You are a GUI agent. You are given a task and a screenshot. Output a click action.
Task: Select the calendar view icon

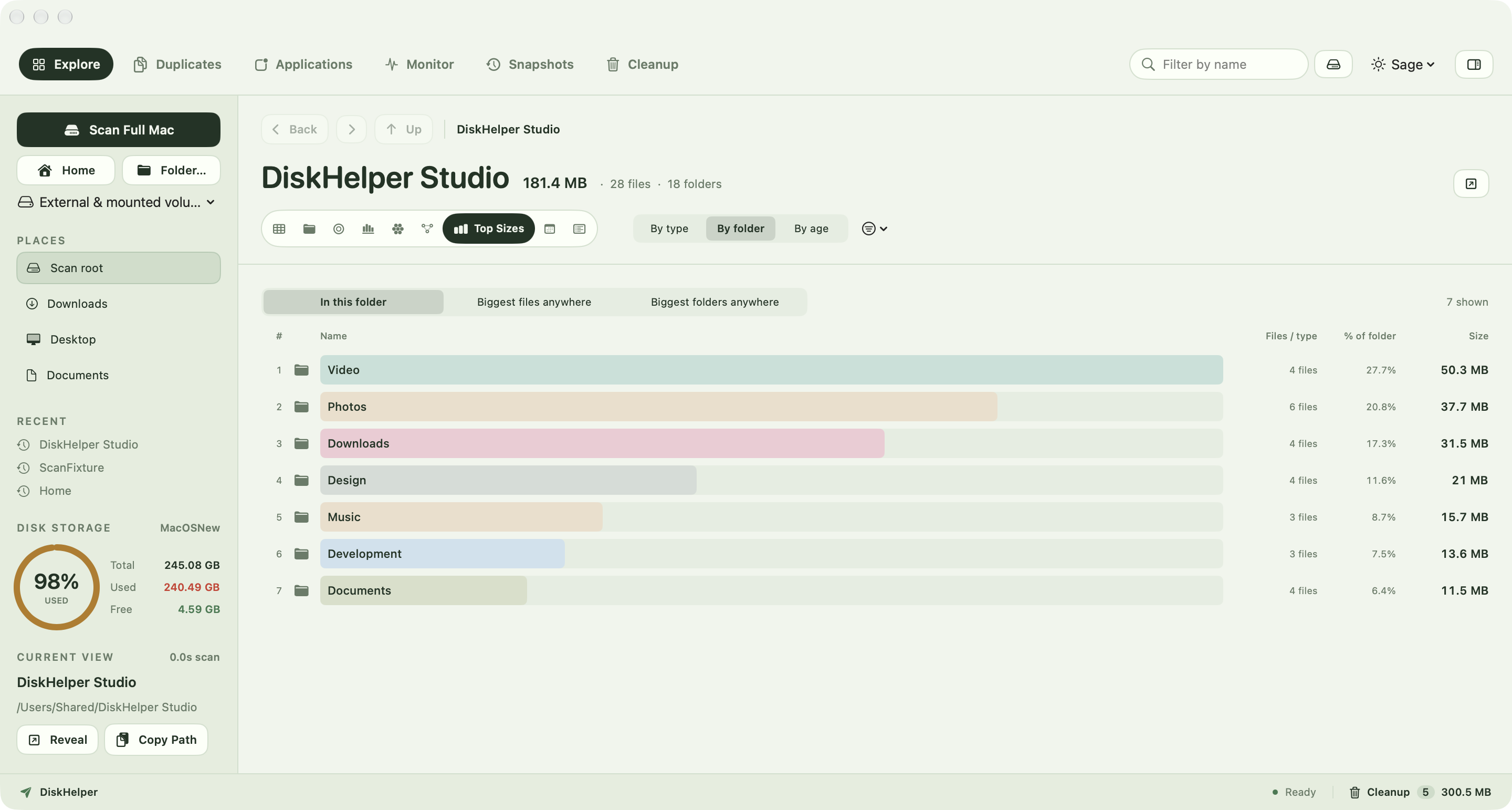pyautogui.click(x=549, y=229)
